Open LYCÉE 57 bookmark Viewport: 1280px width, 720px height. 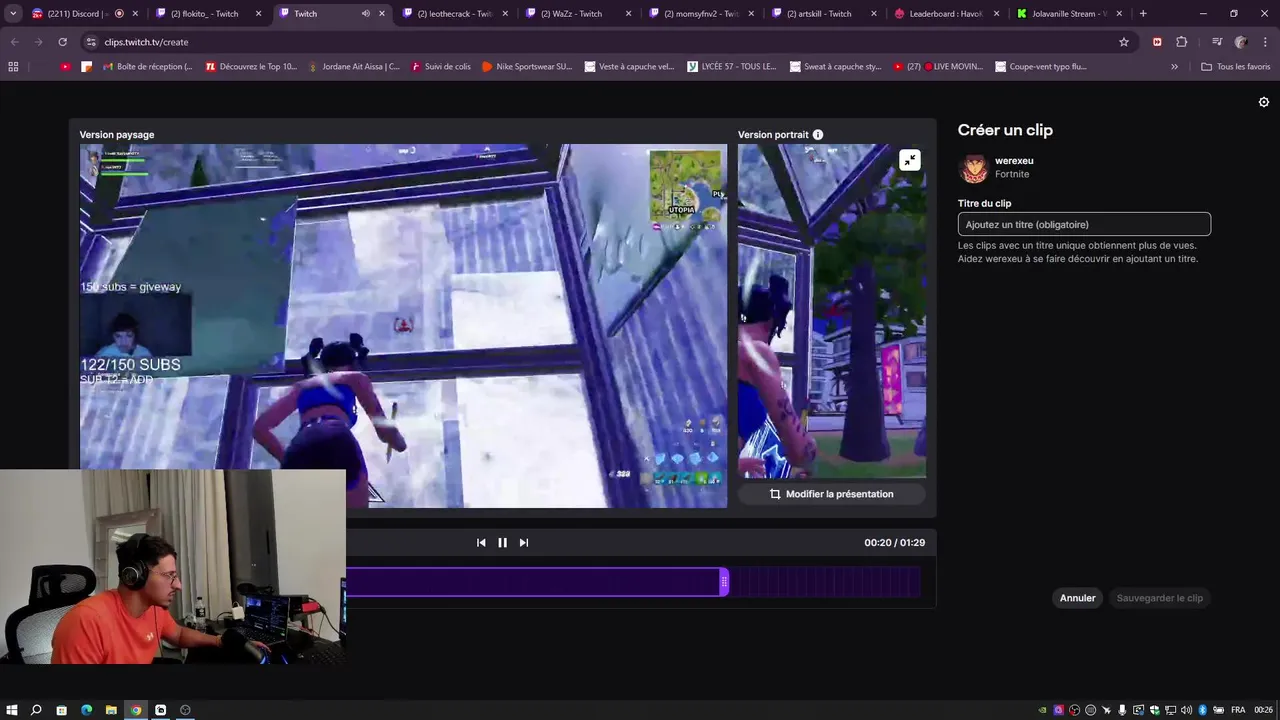pos(731,67)
